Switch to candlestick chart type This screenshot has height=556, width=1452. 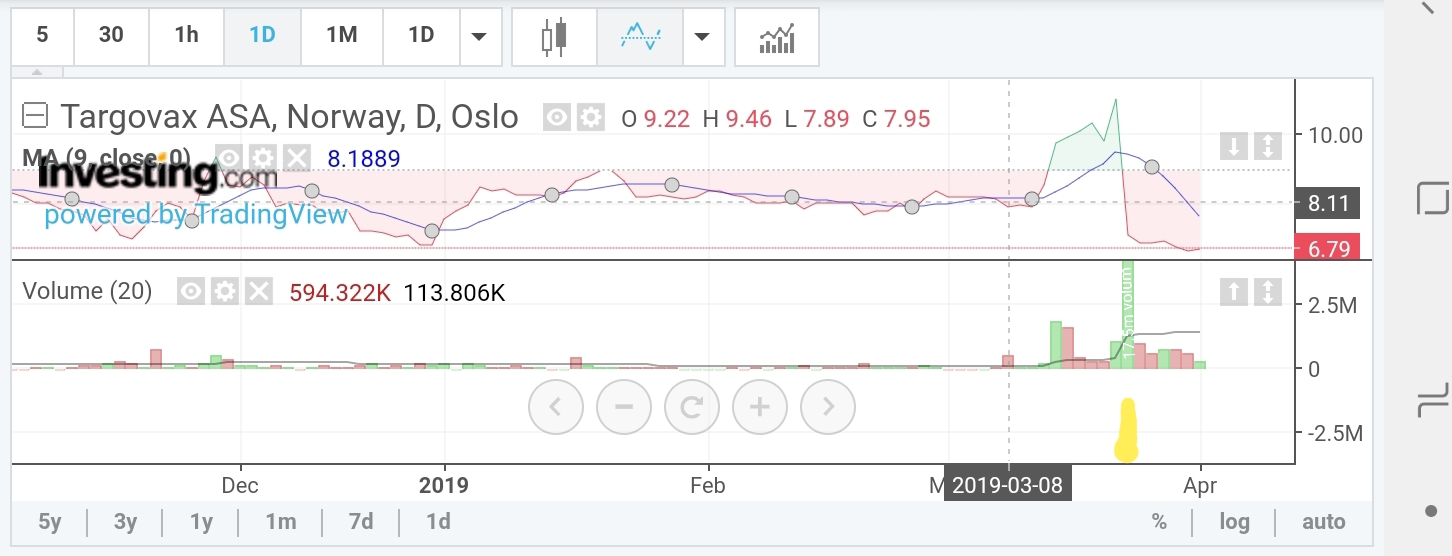[553, 37]
